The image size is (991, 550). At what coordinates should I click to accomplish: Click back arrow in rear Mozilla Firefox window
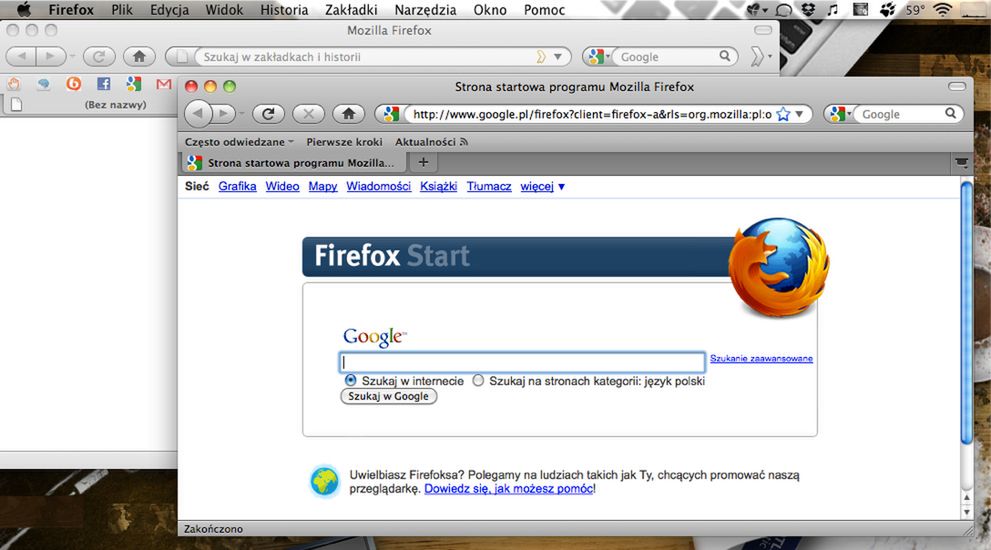(21, 57)
